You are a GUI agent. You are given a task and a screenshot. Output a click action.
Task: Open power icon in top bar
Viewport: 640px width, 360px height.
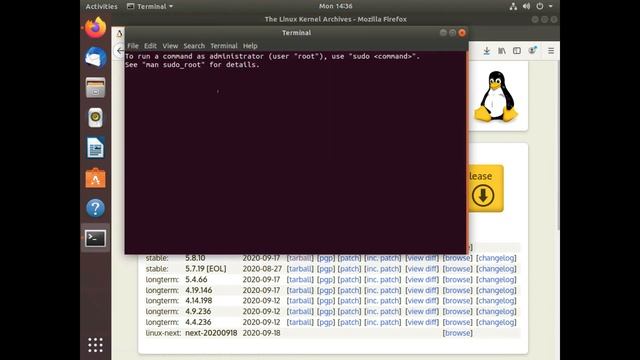540,6
